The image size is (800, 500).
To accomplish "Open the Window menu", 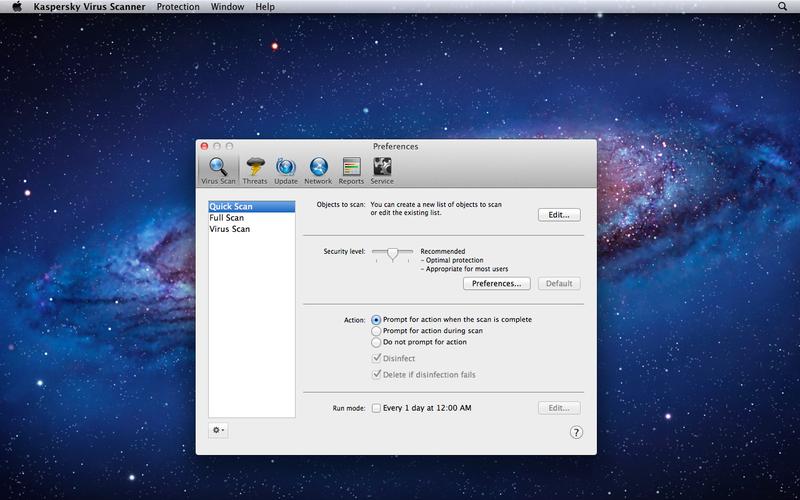I will point(228,7).
